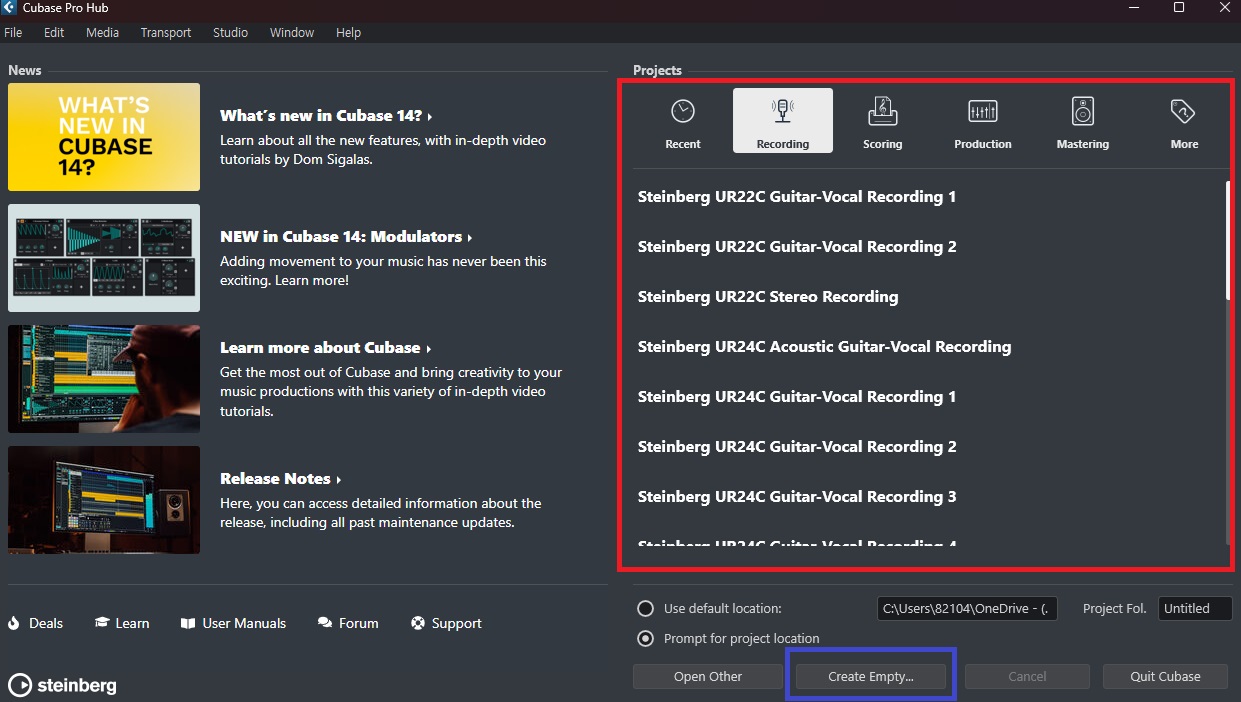
Task: Select the Recording templates category
Action: [783, 122]
